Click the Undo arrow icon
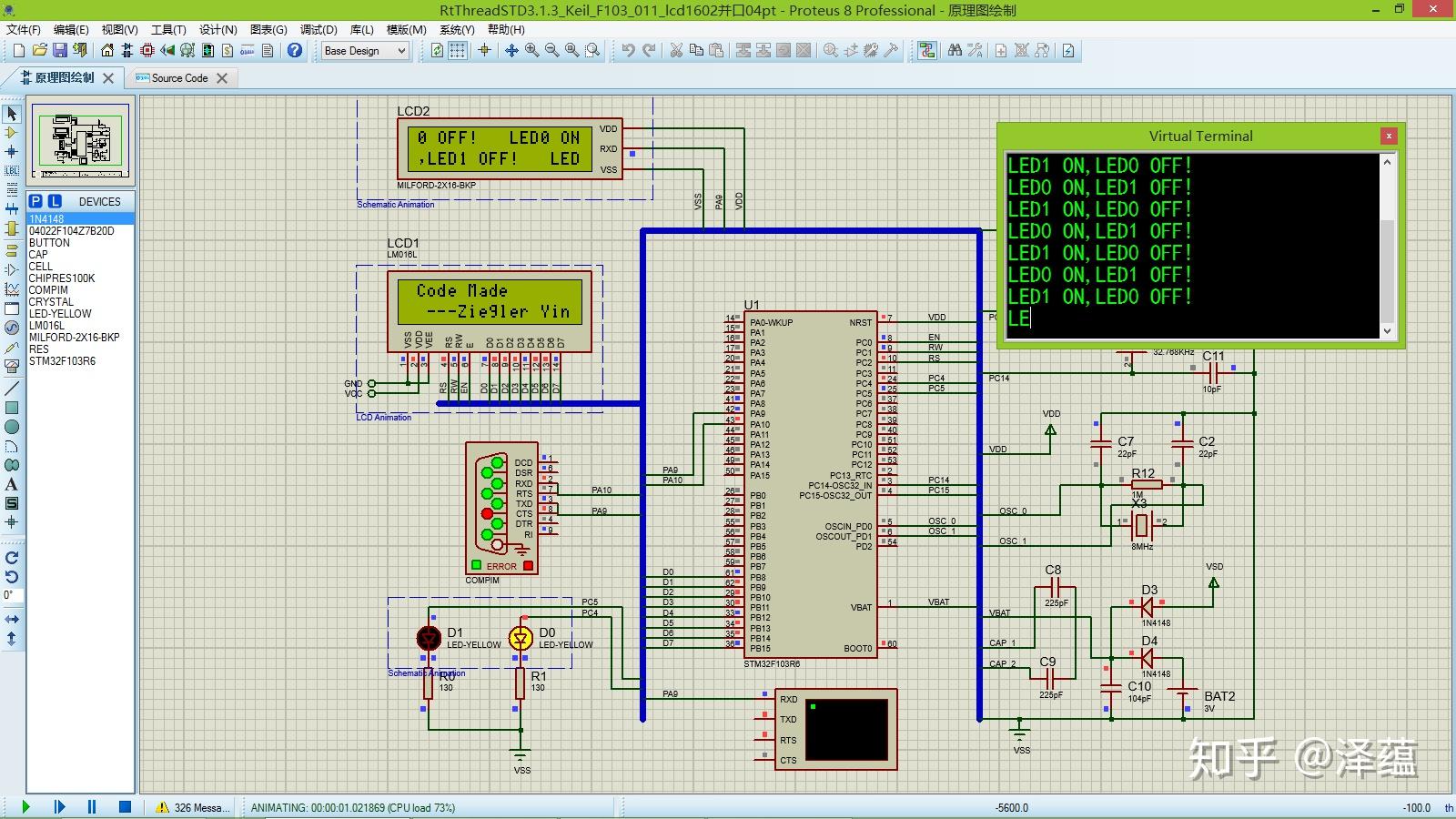Viewport: 1456px width, 819px height. (628, 51)
